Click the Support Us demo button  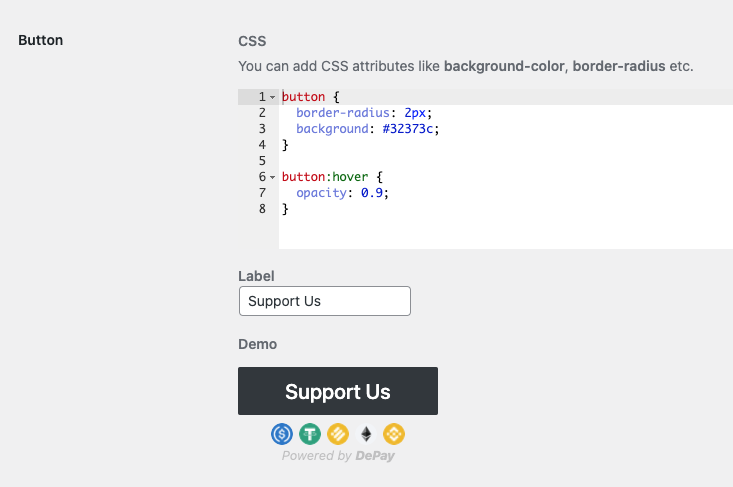(x=338, y=391)
